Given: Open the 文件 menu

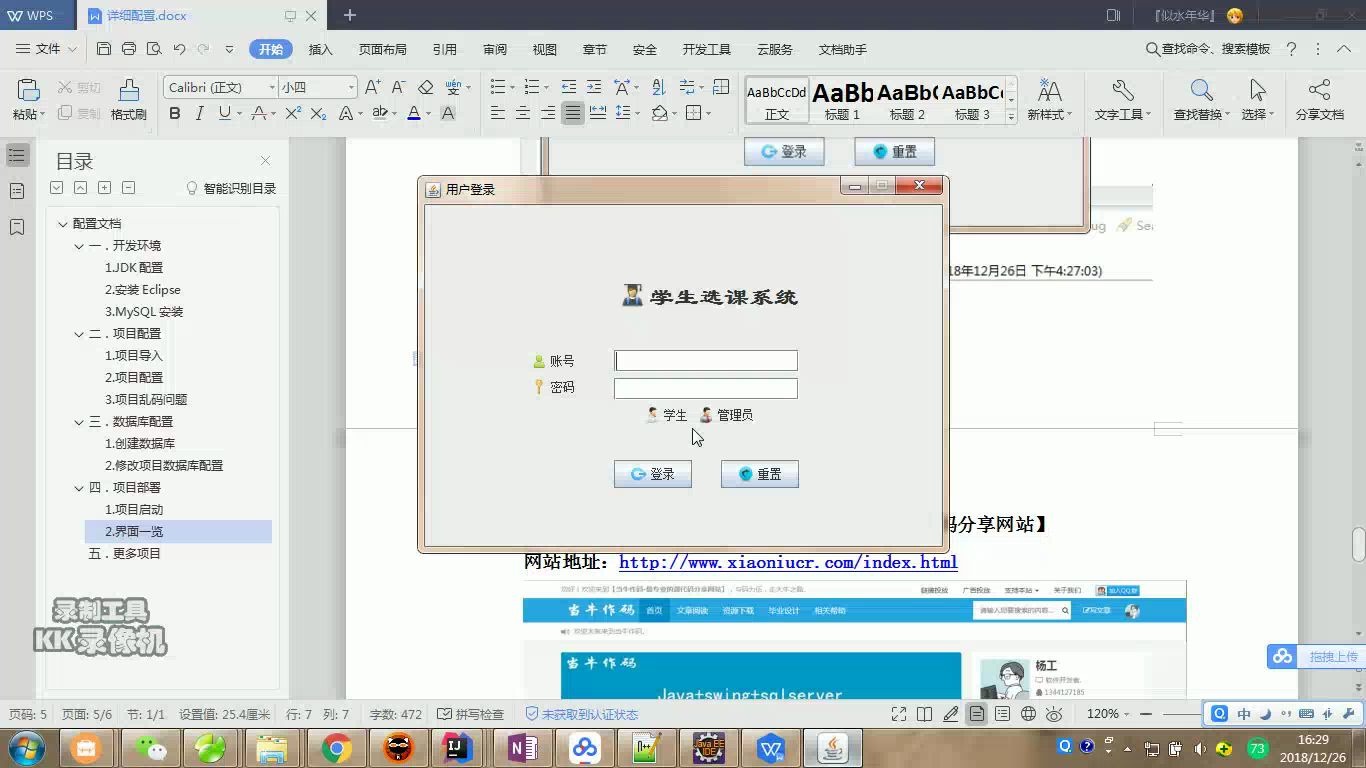Looking at the screenshot, I should tap(48, 49).
